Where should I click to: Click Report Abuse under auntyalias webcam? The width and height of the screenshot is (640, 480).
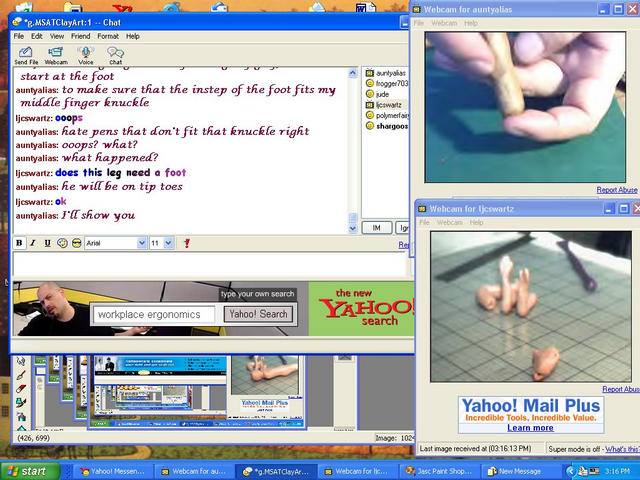coord(617,190)
